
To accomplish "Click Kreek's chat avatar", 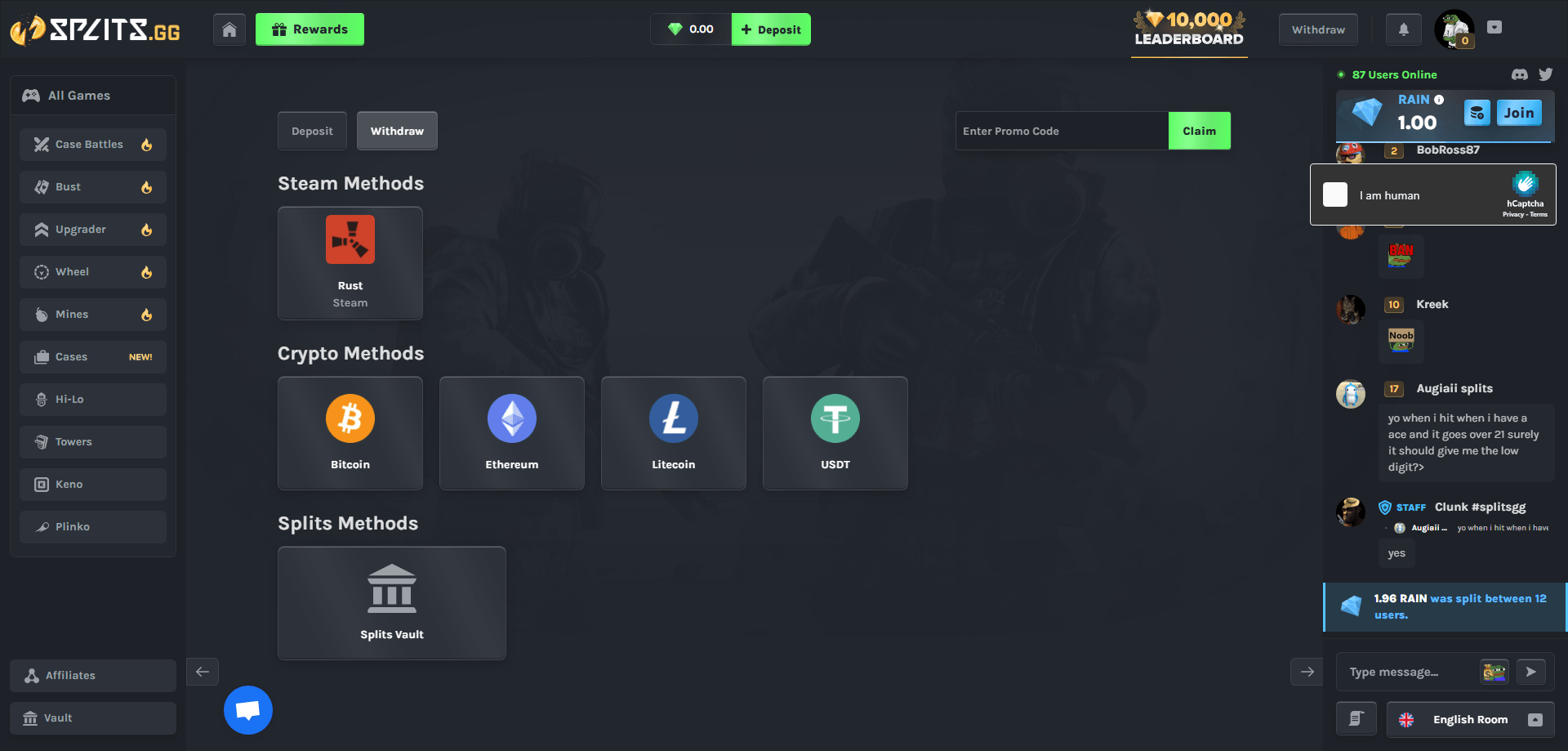I will [x=1351, y=310].
